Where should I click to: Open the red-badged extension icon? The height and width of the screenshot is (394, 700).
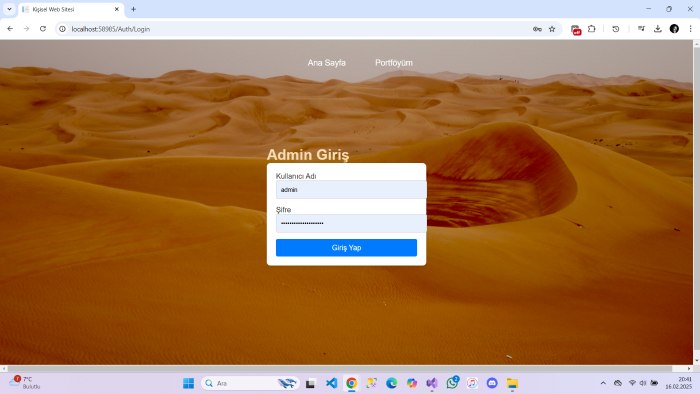click(x=575, y=29)
